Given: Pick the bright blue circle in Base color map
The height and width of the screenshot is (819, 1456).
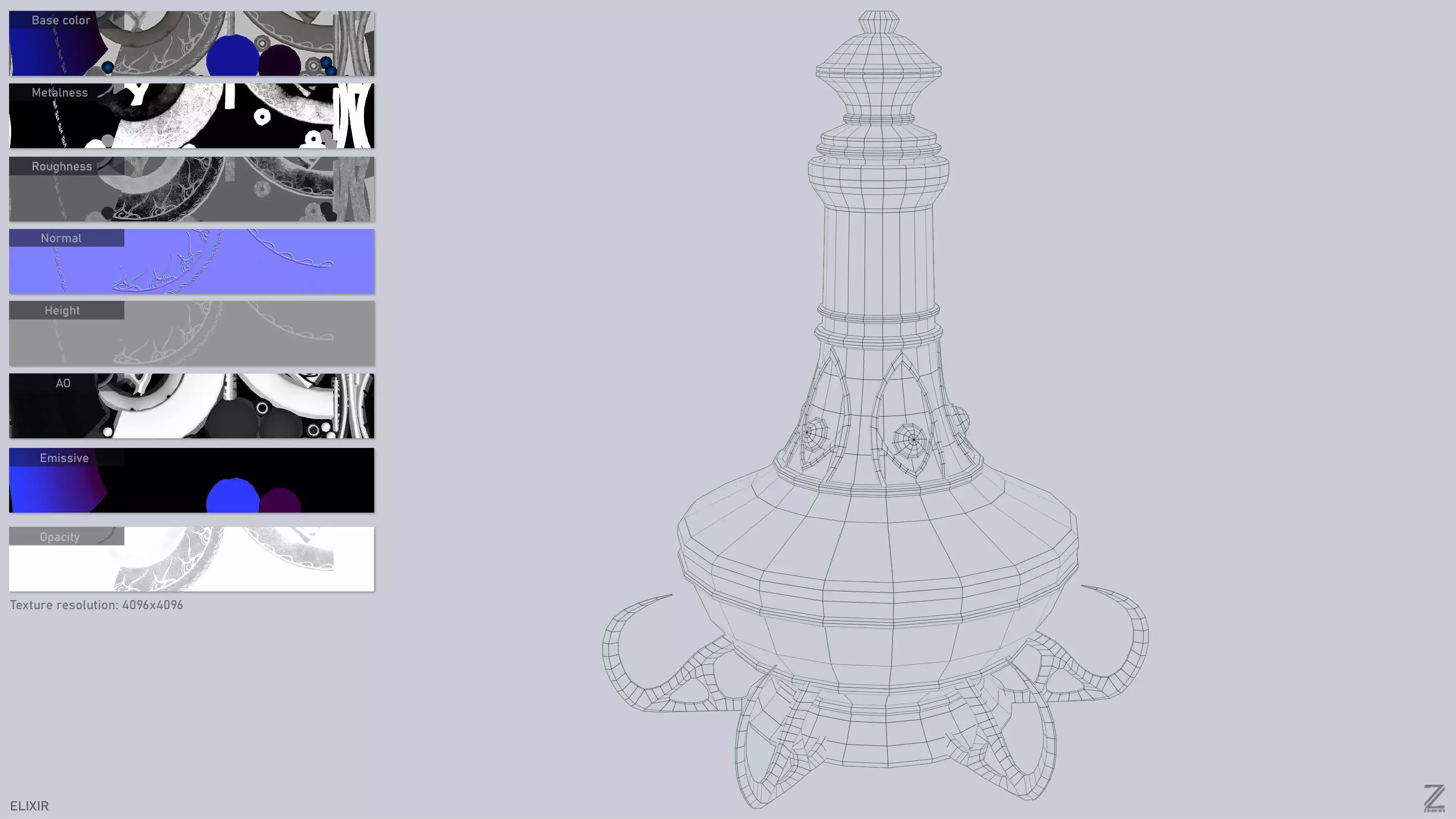Looking at the screenshot, I should coord(233,56).
